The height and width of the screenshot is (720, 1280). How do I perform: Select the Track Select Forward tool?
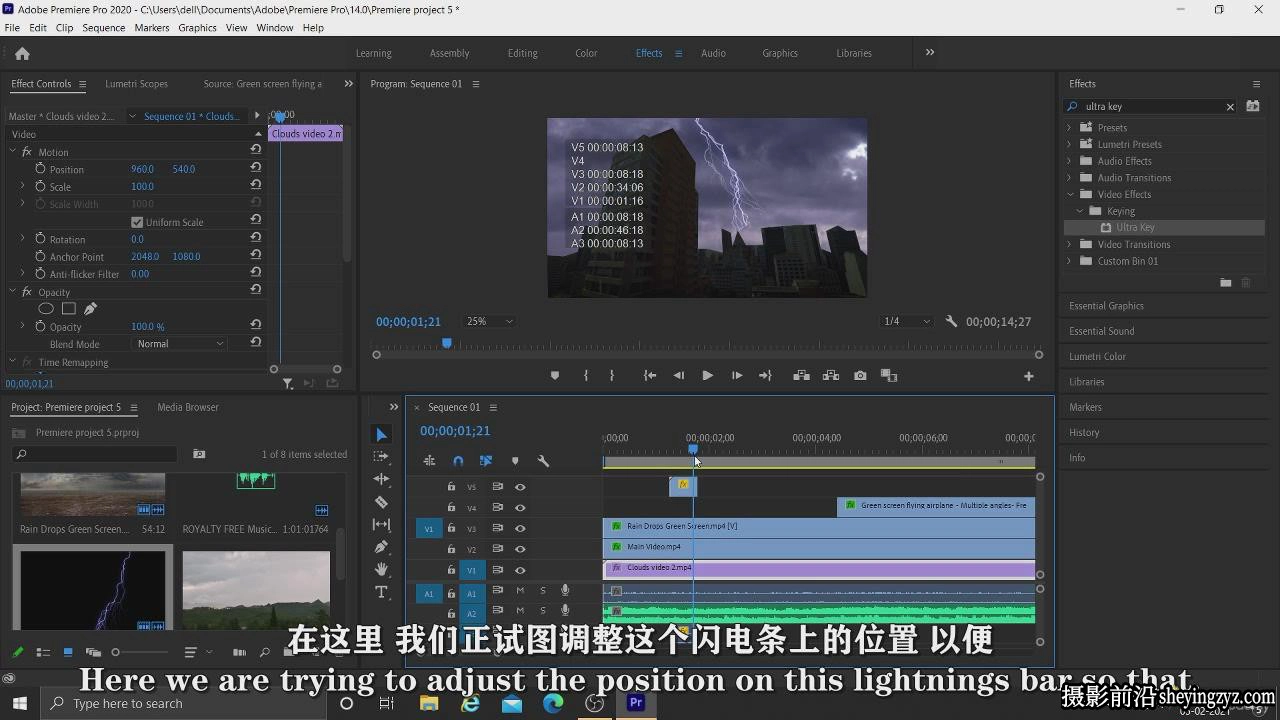pyautogui.click(x=381, y=456)
